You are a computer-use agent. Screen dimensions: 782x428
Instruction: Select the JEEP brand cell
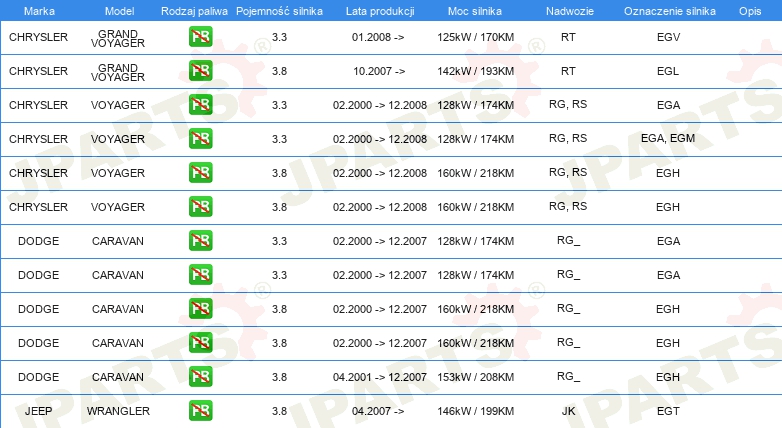click(38, 411)
